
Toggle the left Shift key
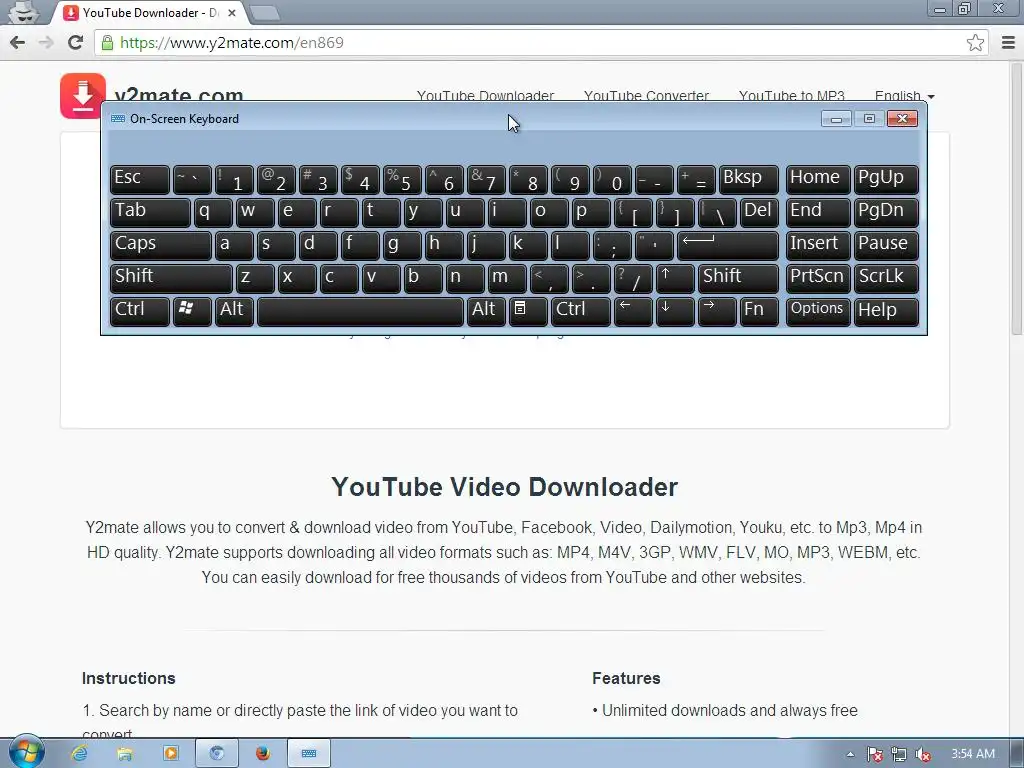(x=171, y=278)
